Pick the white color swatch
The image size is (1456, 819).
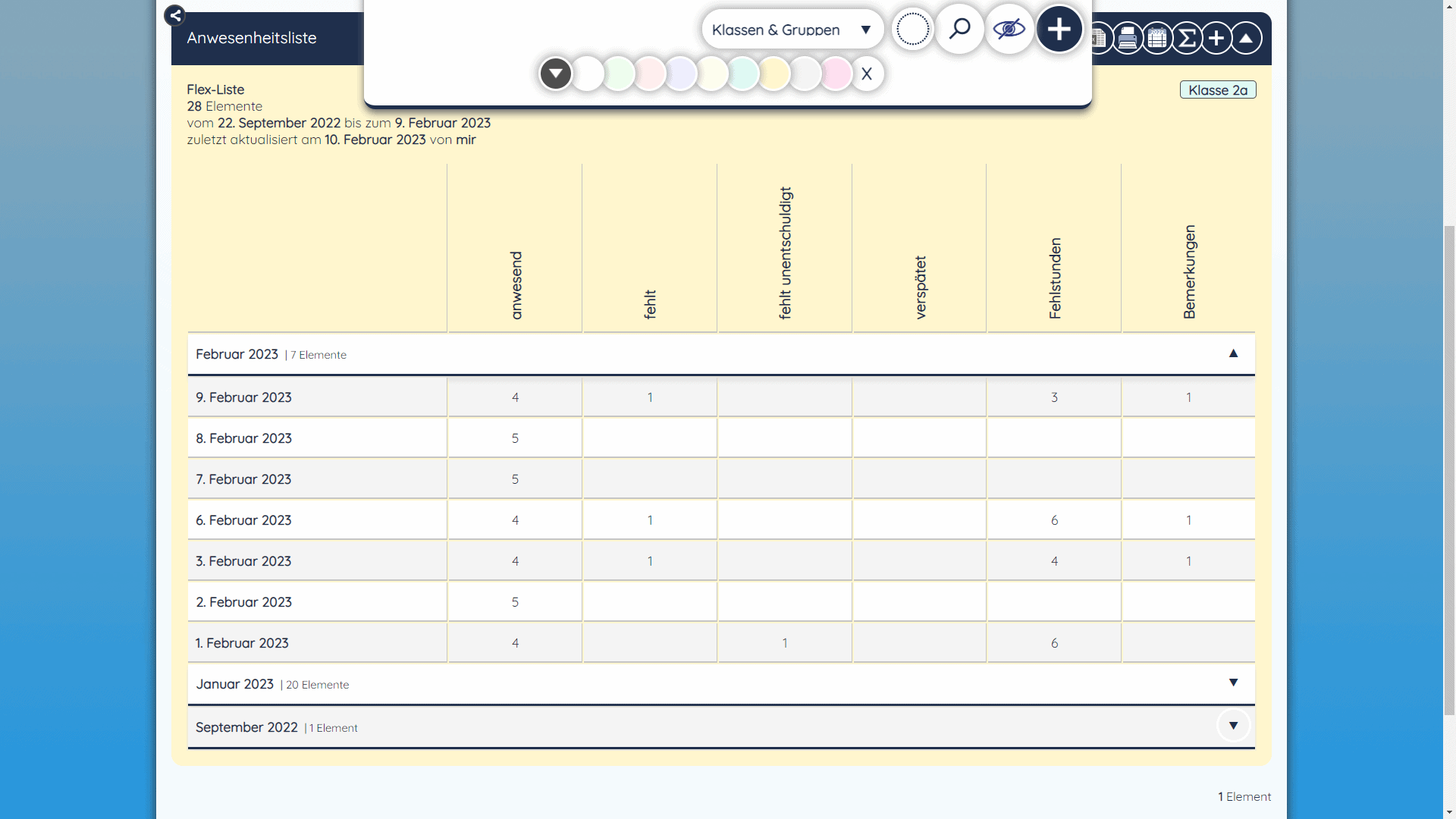588,74
